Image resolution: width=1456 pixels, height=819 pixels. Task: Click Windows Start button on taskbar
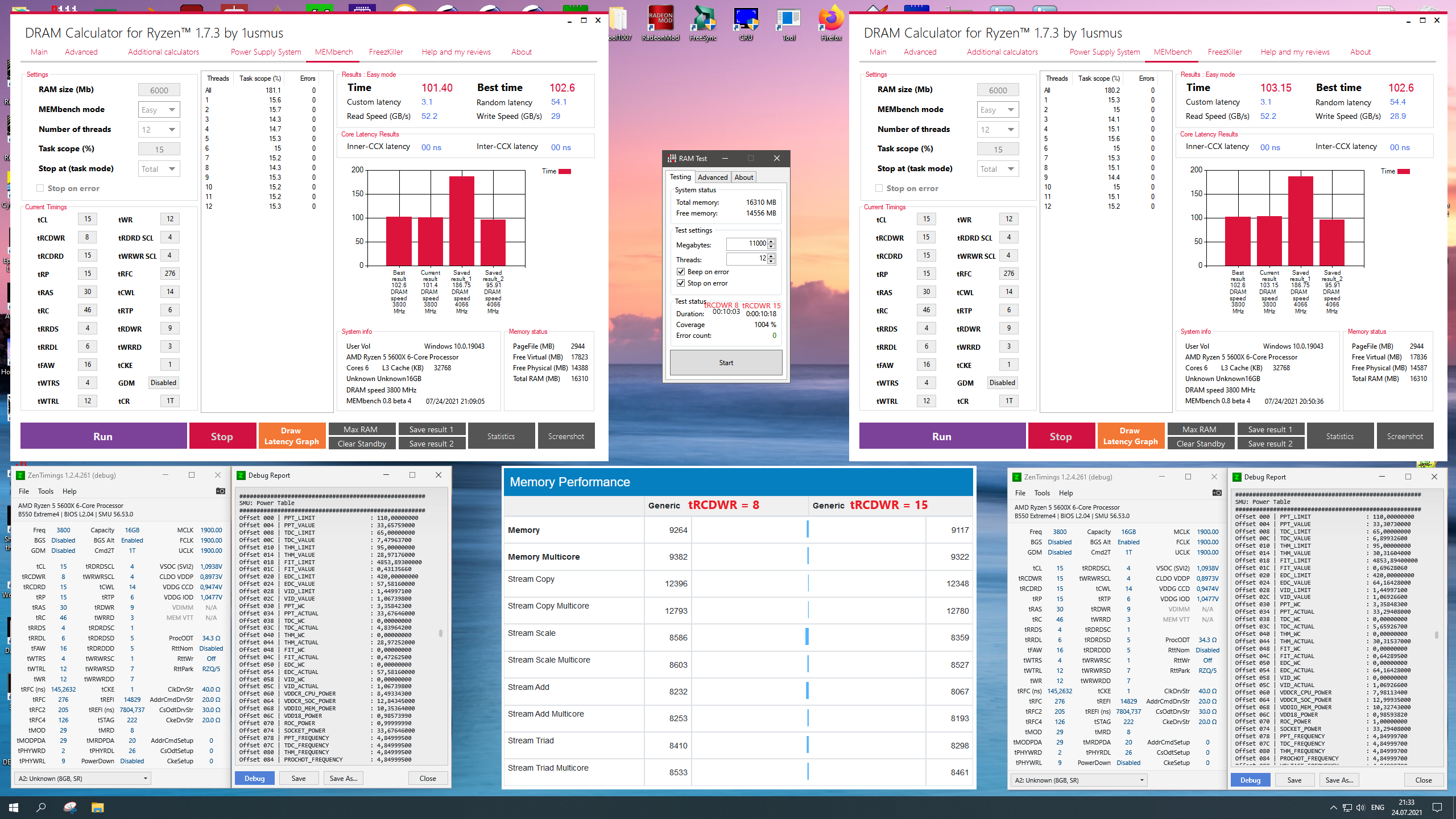14,807
